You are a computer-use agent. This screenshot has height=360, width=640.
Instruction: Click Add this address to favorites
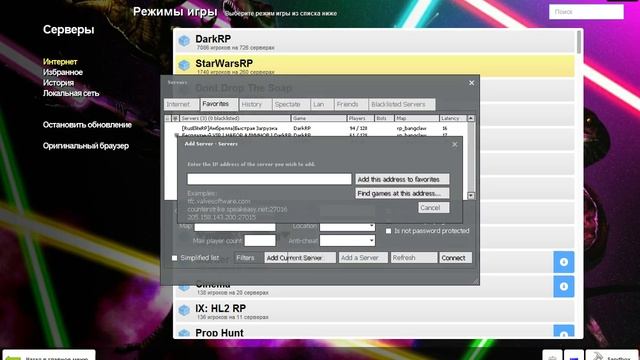coord(402,179)
